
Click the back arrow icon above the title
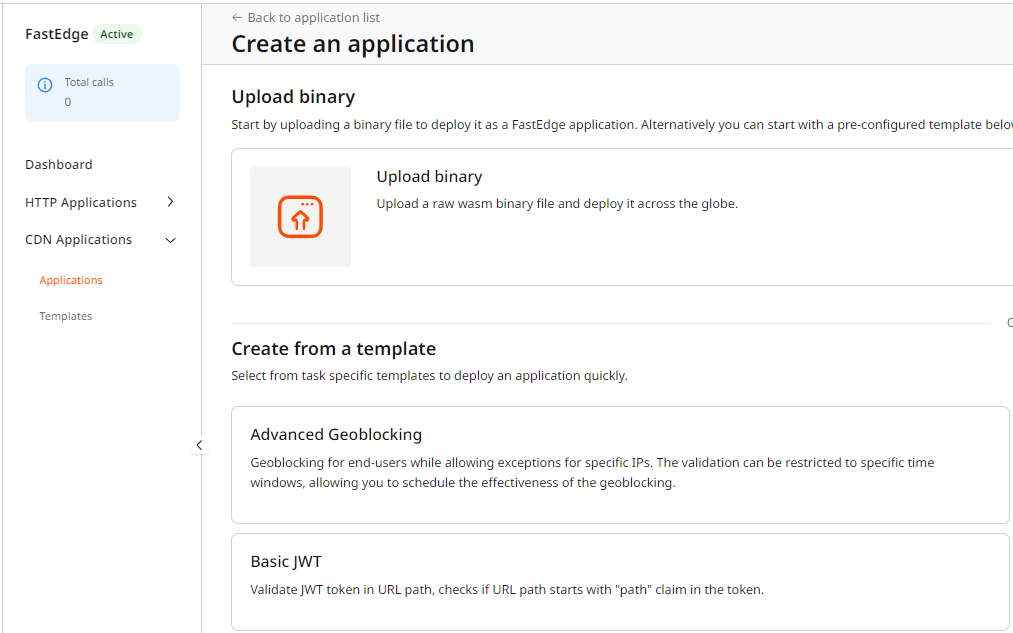(237, 18)
